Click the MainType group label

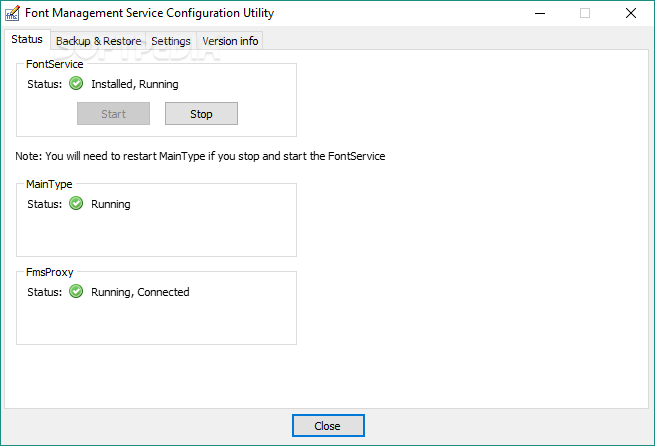pyautogui.click(x=49, y=184)
